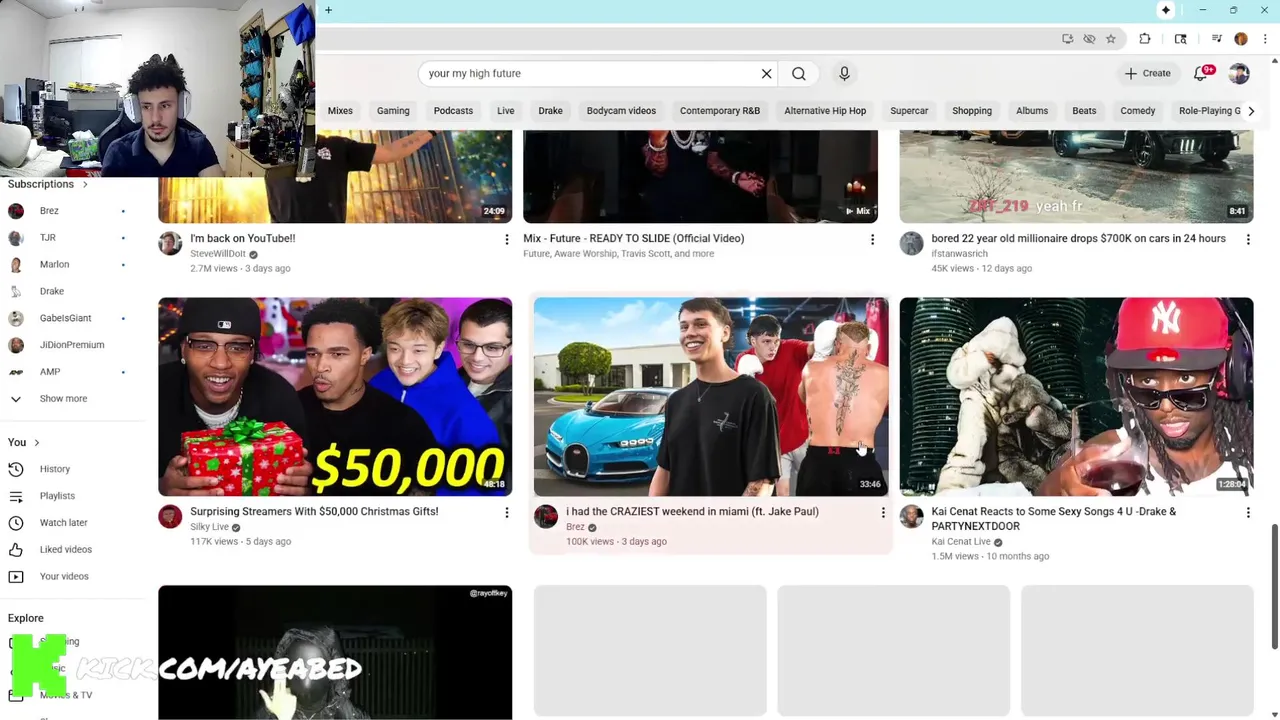This screenshot has height=720, width=1280.
Task: Open Chrome three-dot menu
Action: tap(1263, 39)
